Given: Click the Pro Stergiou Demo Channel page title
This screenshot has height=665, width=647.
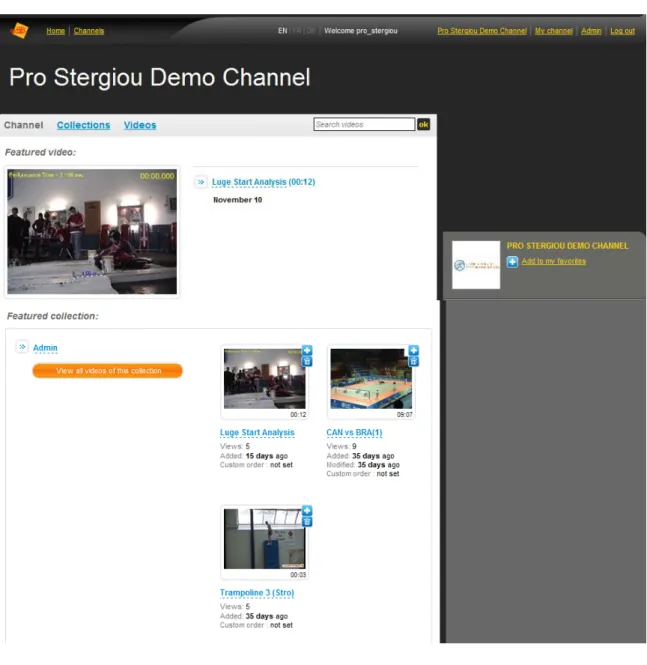Looking at the screenshot, I should click(x=160, y=77).
